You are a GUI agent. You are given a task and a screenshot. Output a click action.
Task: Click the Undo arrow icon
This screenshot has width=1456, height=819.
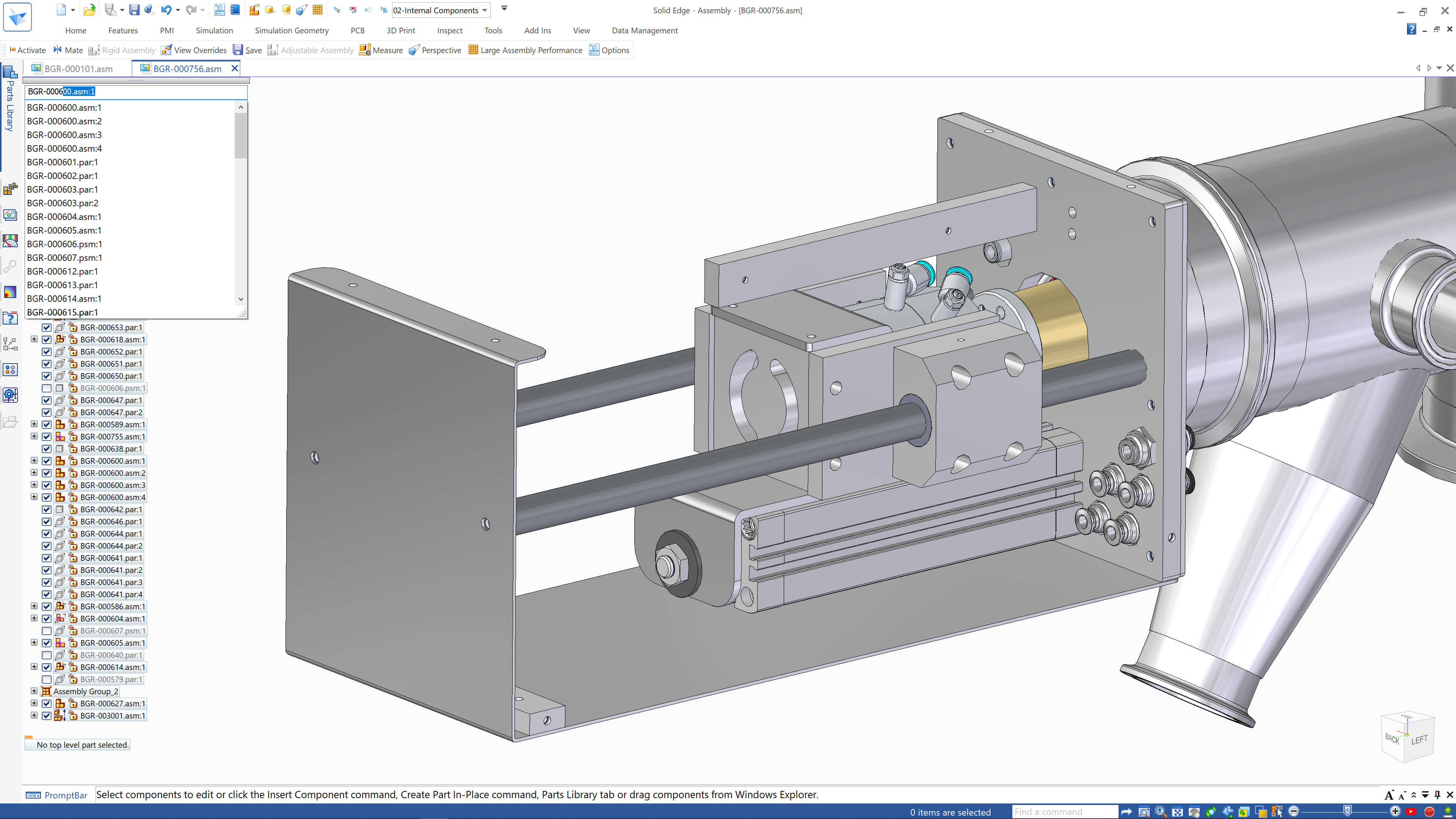click(166, 9)
